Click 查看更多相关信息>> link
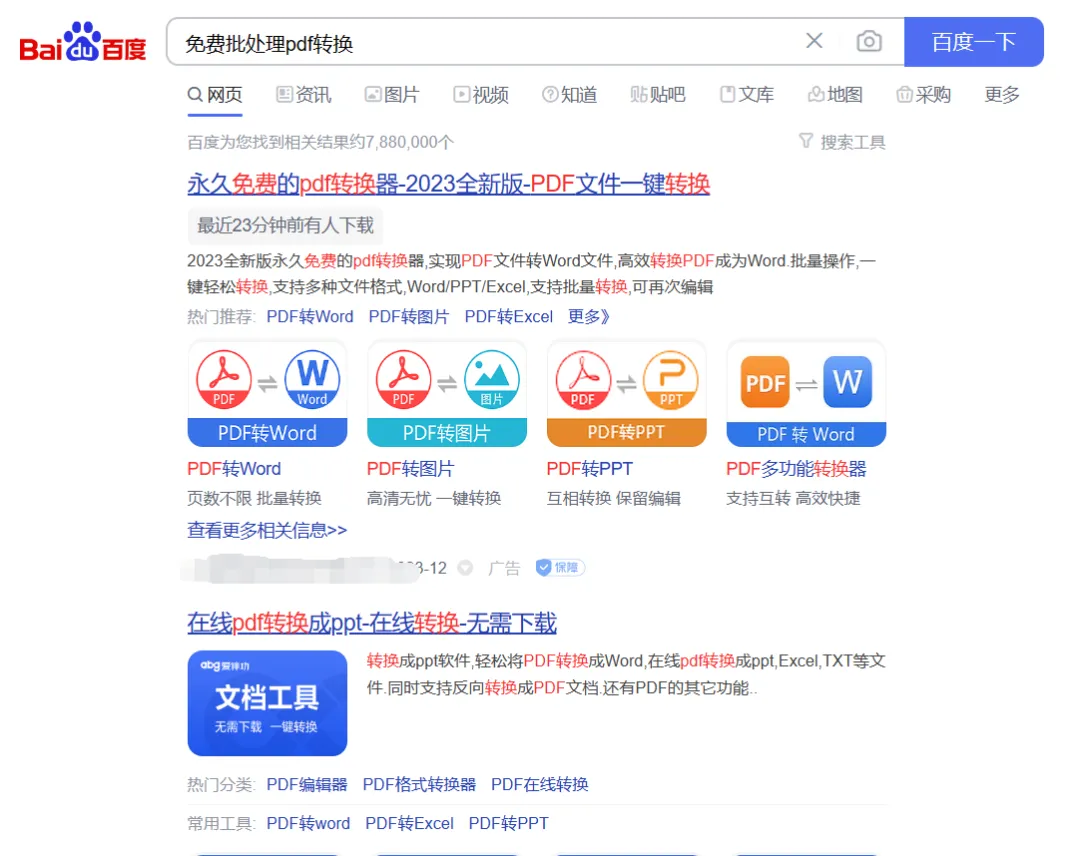 (x=267, y=530)
